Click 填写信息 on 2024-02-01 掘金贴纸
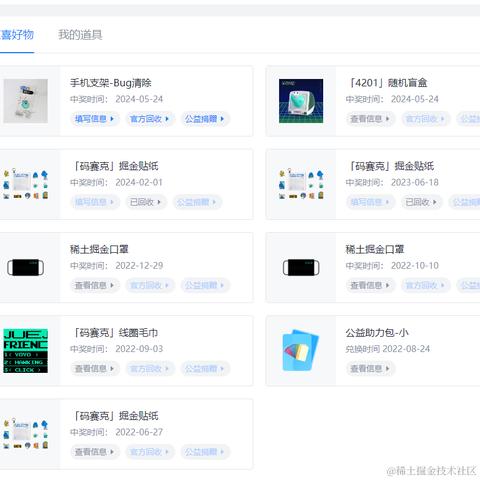Viewport: 480px width, 480px height. tap(95, 202)
